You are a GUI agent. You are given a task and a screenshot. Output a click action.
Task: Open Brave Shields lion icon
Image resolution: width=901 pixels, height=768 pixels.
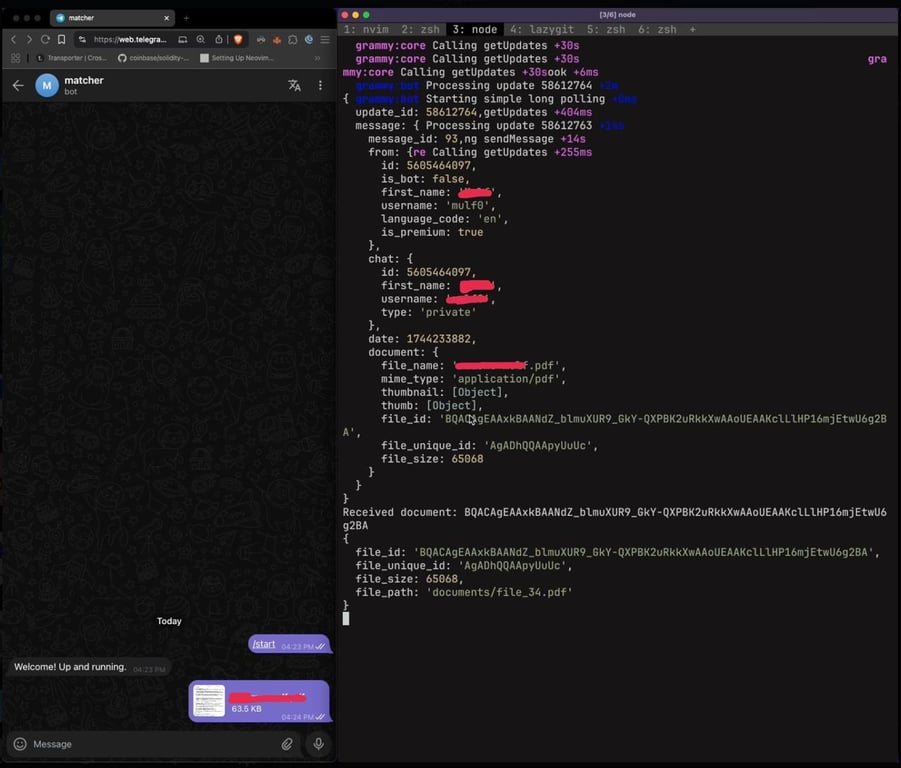(238, 40)
